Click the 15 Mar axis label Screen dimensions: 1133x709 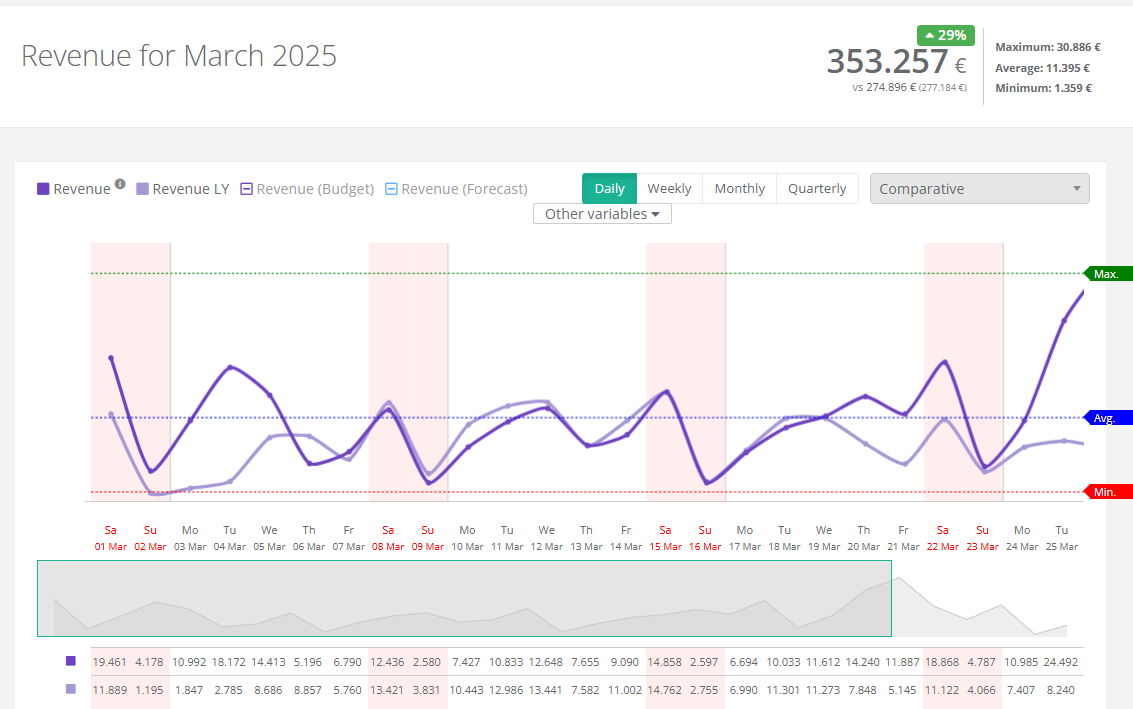click(665, 546)
